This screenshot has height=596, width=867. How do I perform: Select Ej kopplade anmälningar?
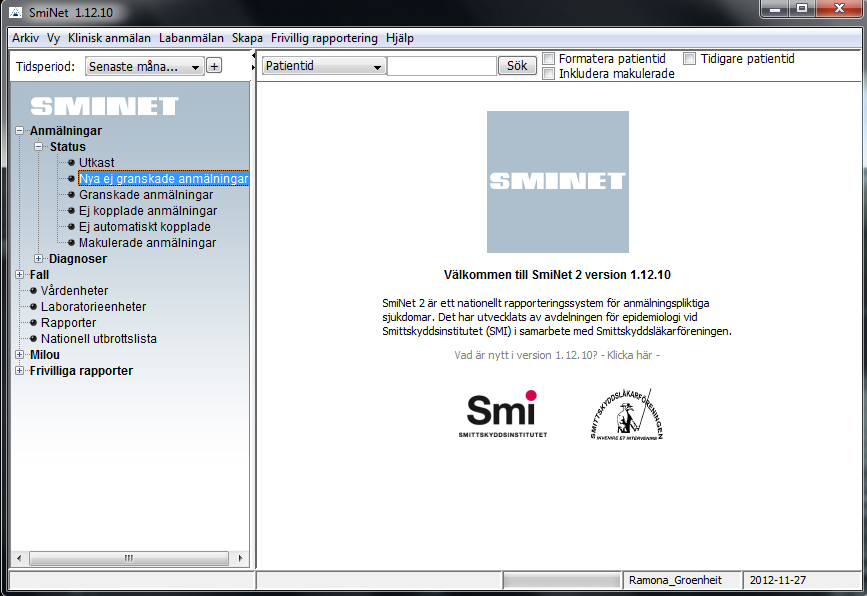pyautogui.click(x=148, y=211)
